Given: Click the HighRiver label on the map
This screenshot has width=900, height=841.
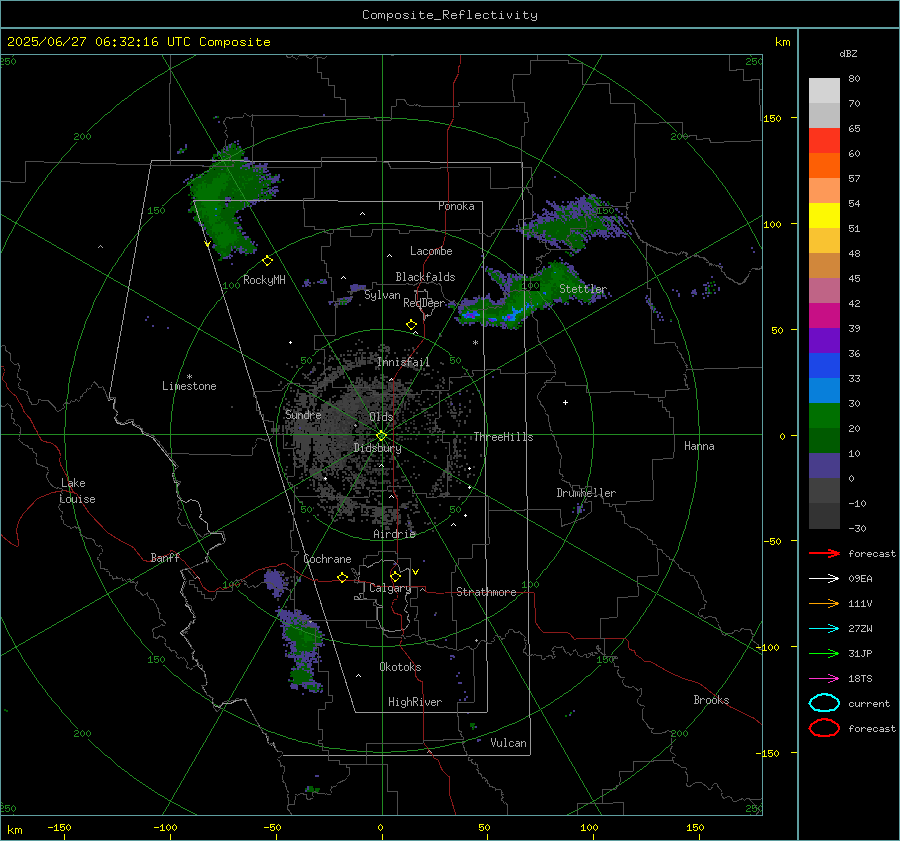Looking at the screenshot, I should click(414, 702).
